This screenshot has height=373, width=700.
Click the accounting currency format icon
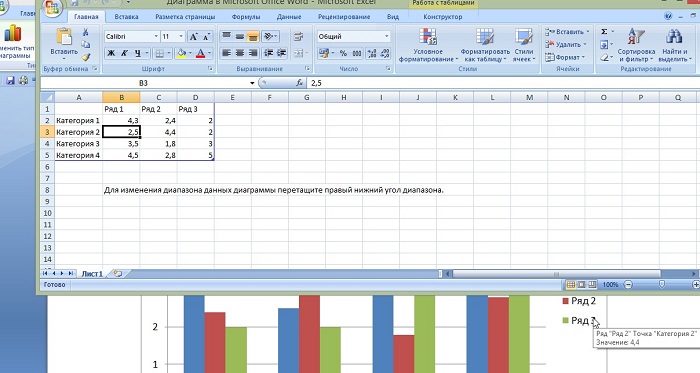click(x=325, y=54)
